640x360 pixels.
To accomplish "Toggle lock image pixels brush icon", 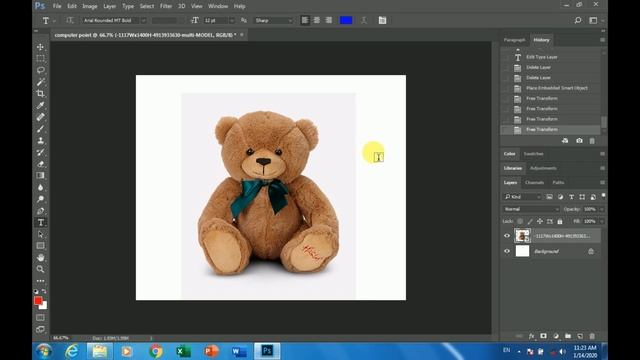I will (x=530, y=221).
